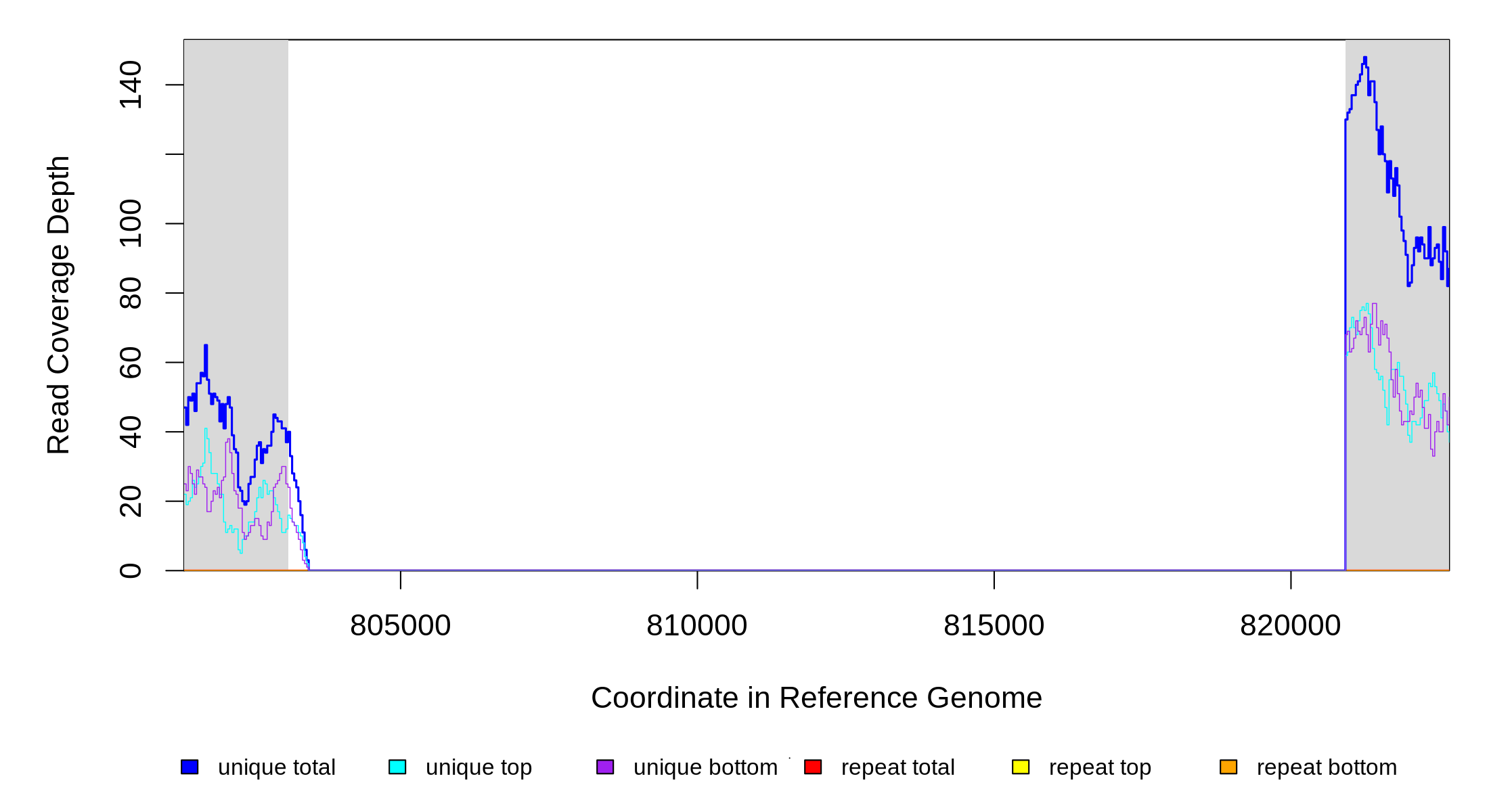The width and height of the screenshot is (1489, 812).
Task: Click the orange repeat bottom legend swatch
Action: [x=1228, y=767]
